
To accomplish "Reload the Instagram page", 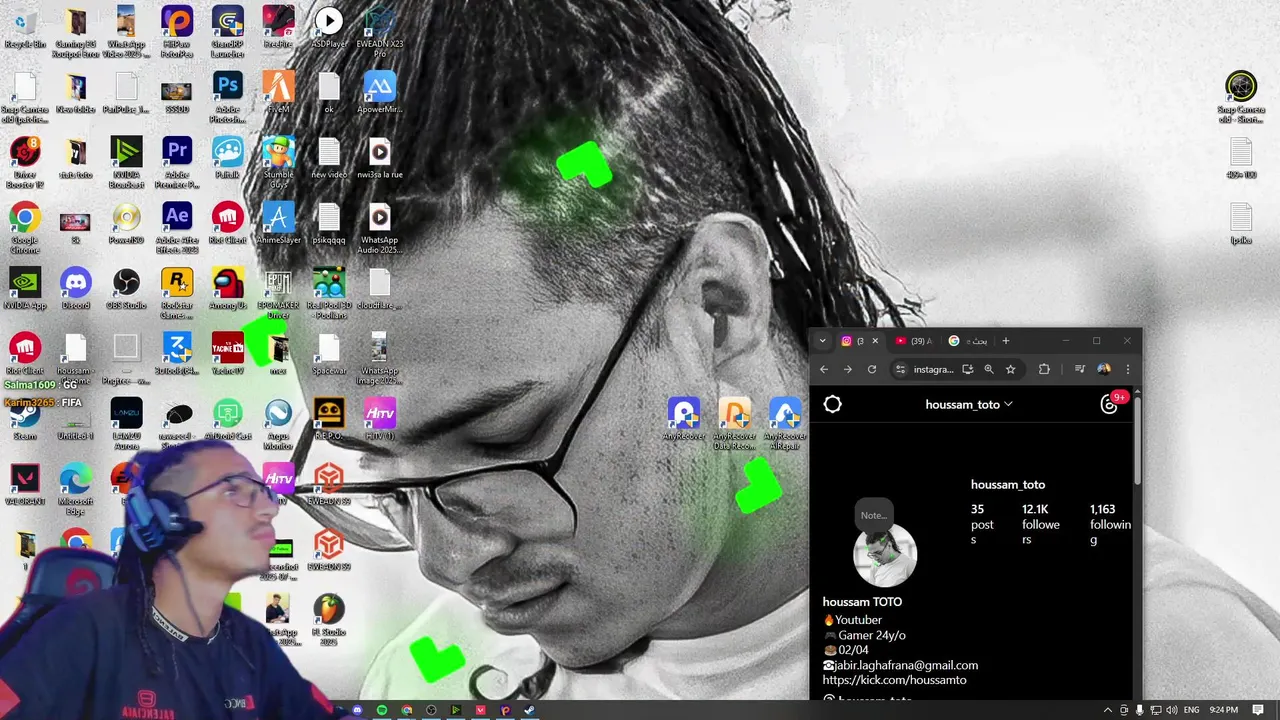I will pos(872,369).
